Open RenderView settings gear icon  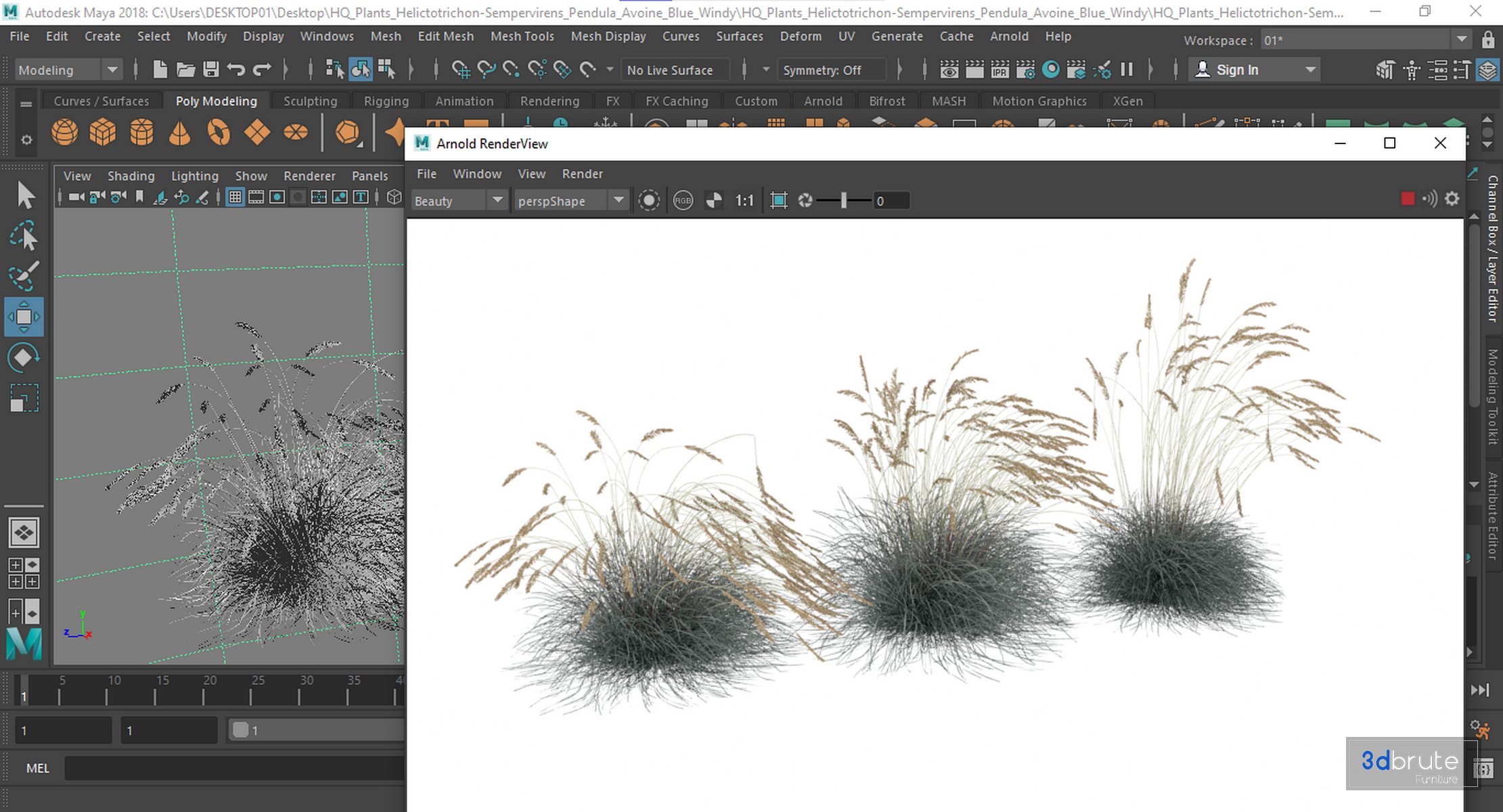pyautogui.click(x=1452, y=199)
